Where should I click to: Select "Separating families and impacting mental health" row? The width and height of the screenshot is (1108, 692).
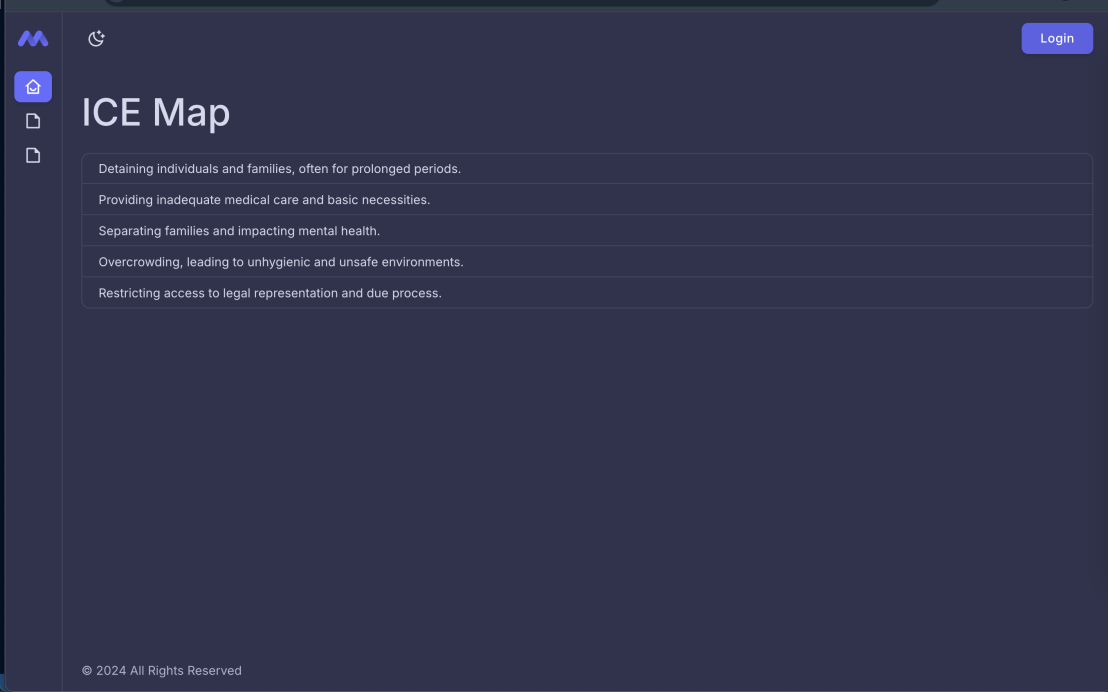(x=587, y=231)
